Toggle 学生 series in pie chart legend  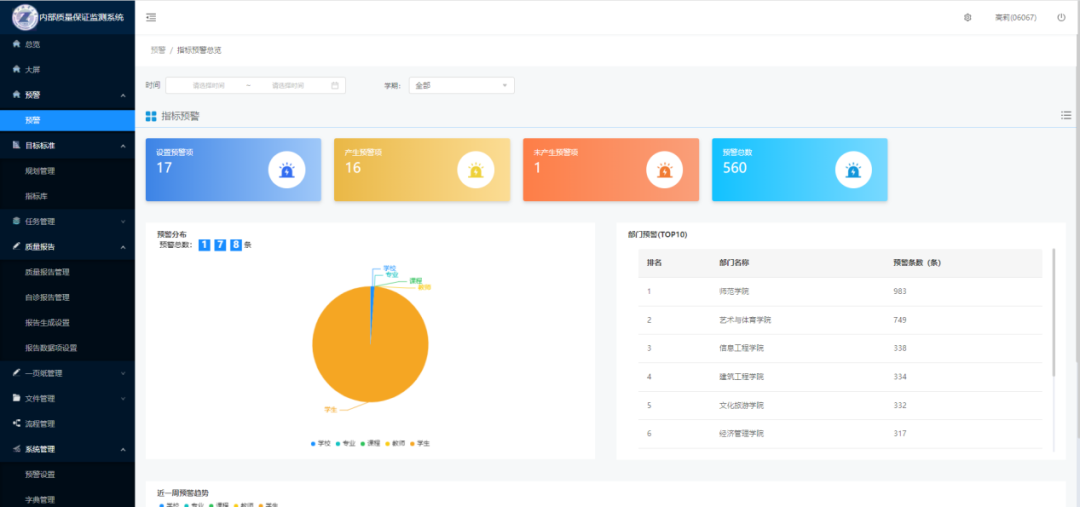point(419,443)
